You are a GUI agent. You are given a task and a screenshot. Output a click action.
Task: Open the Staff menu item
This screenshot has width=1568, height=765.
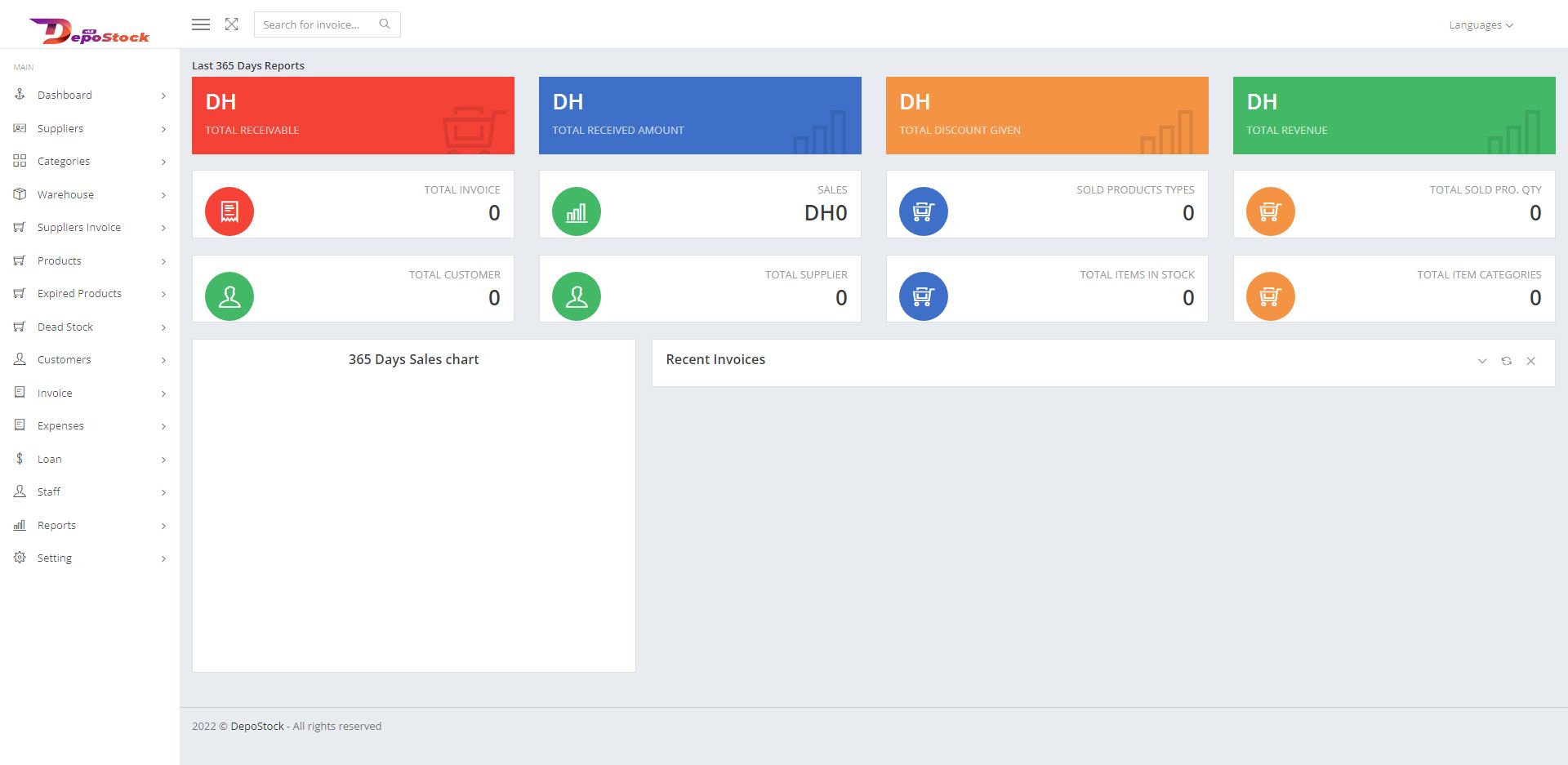pos(90,491)
